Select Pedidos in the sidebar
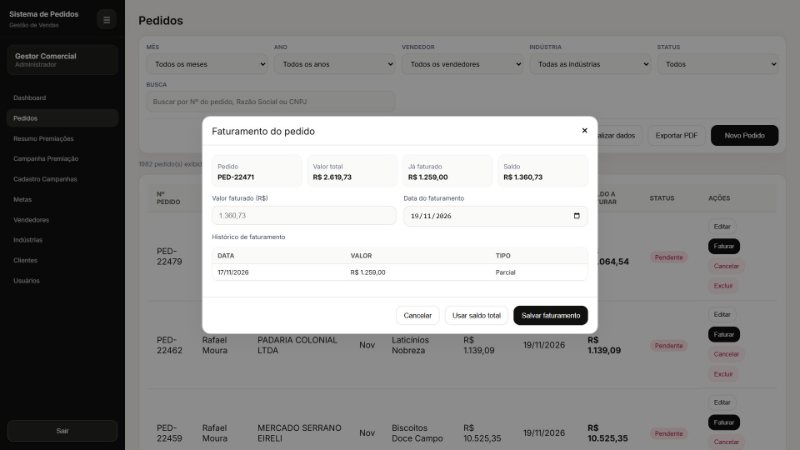The image size is (800, 450). 63,118
